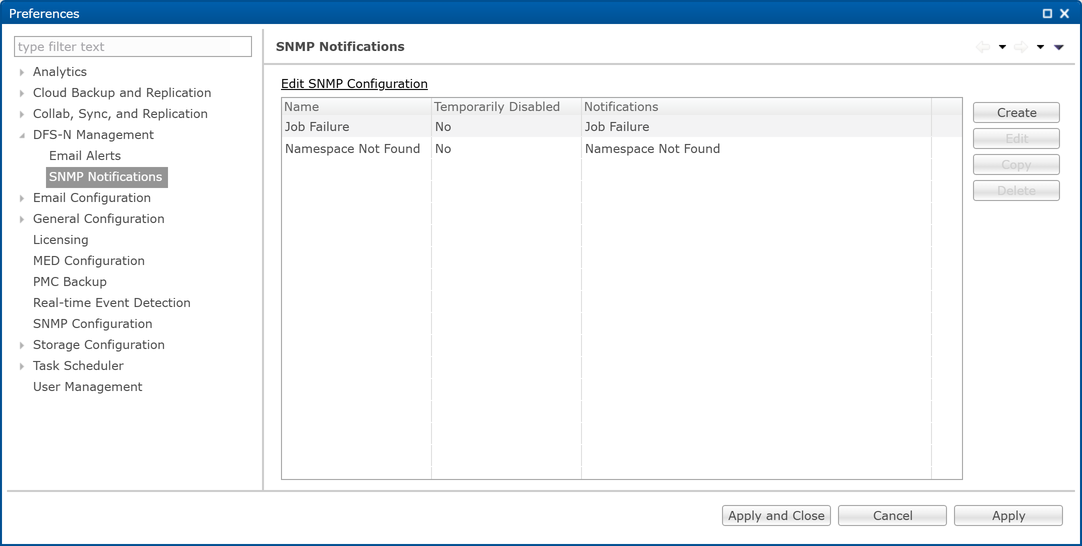Open PMC Backup page
The height and width of the screenshot is (546, 1082).
coord(70,282)
